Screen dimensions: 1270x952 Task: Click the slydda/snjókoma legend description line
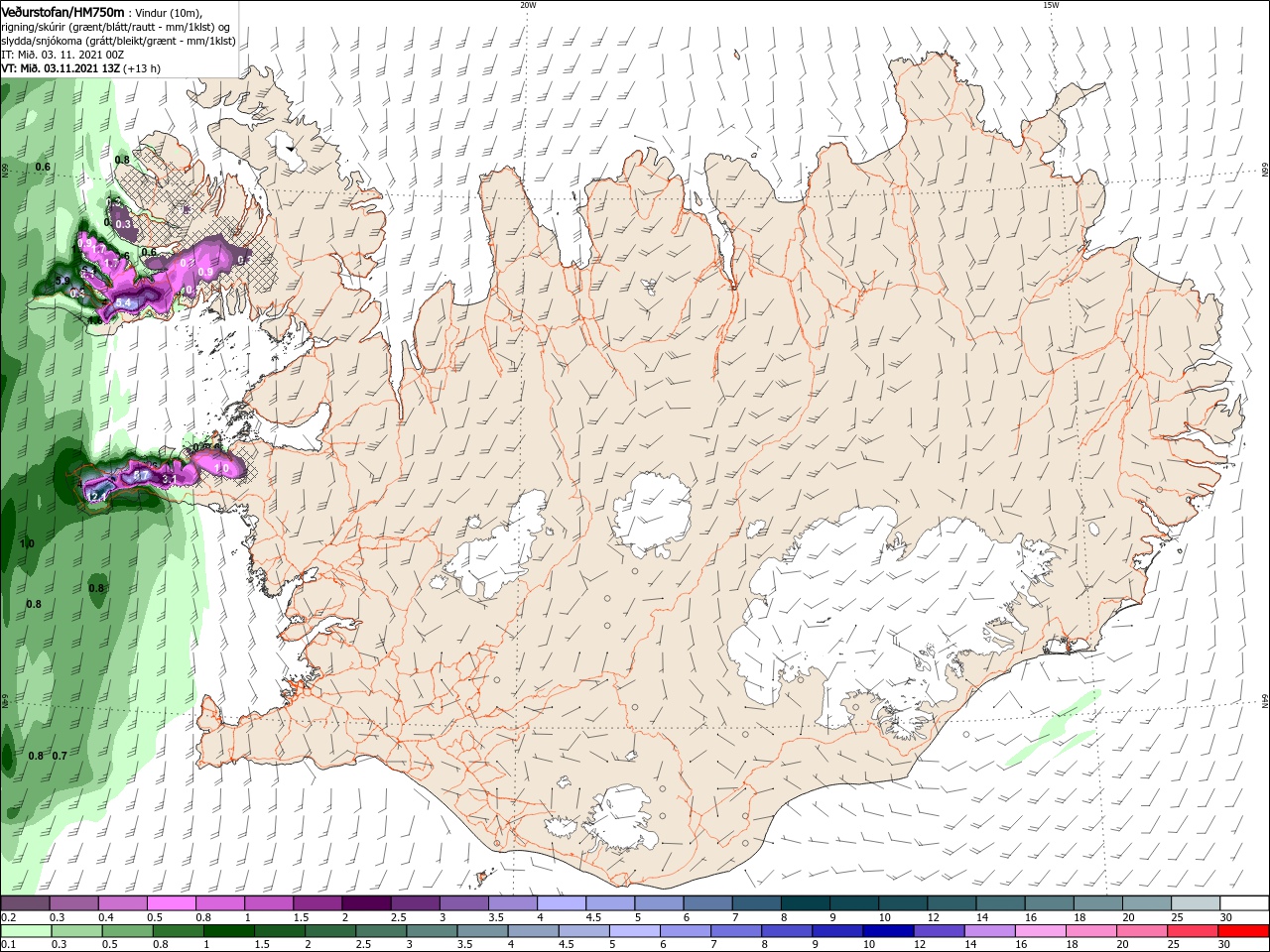click(119, 41)
